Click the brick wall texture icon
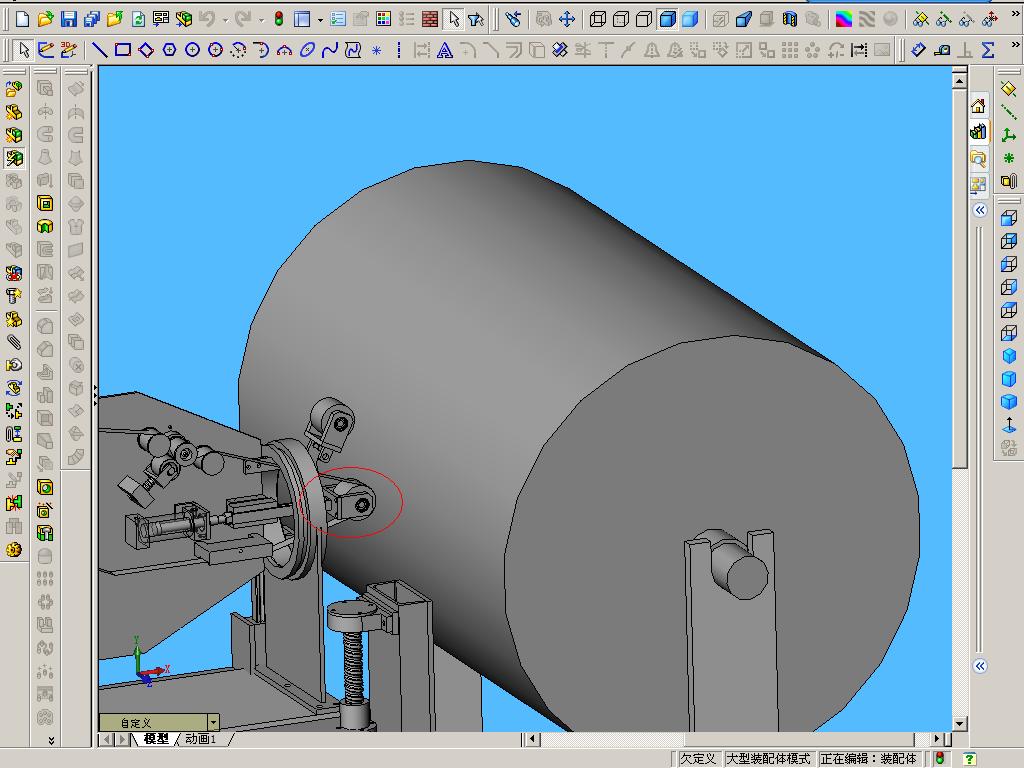 pos(430,20)
